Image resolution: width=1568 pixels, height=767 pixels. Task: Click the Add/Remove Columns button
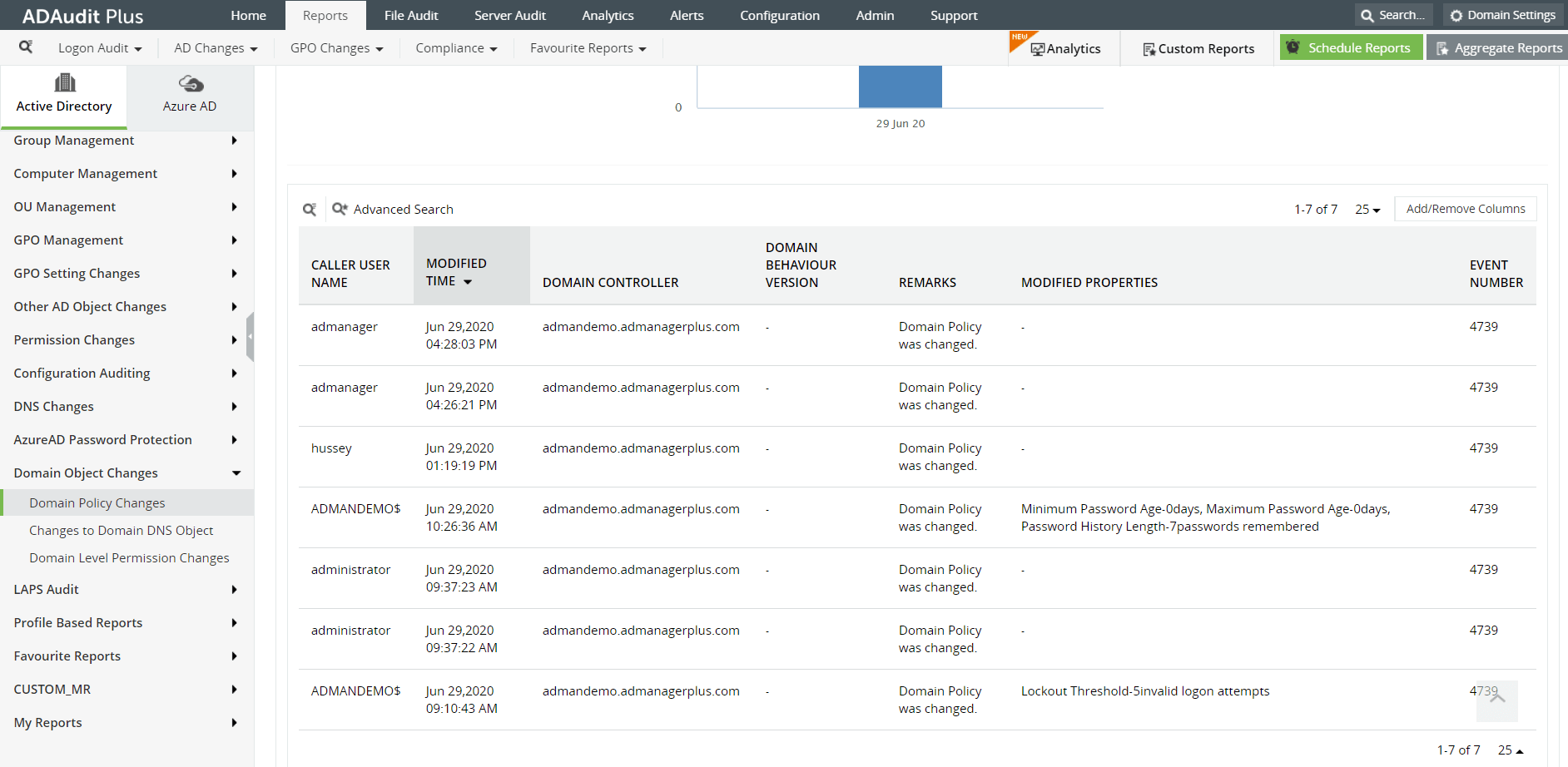(1466, 209)
